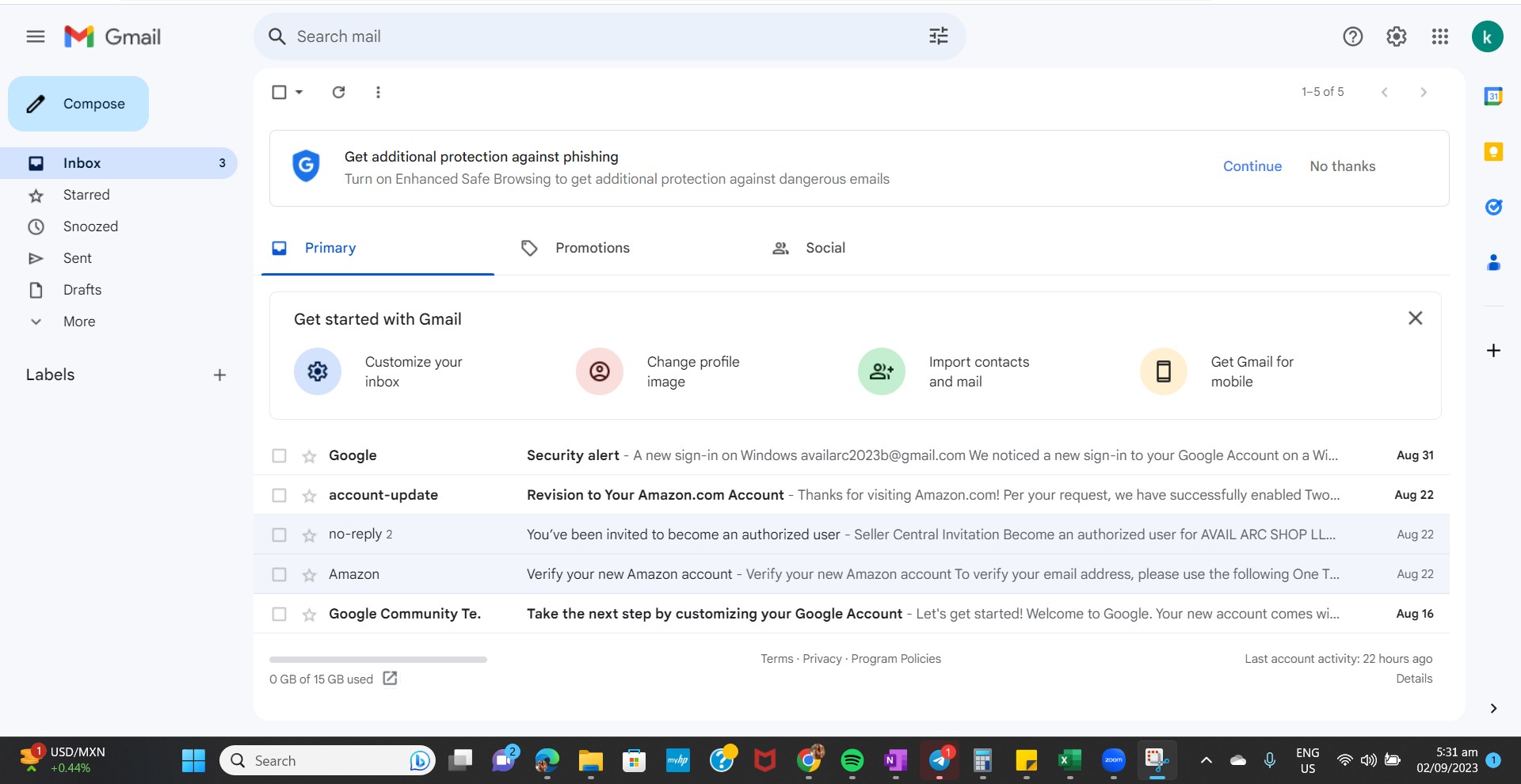This screenshot has height=784, width=1521.
Task: Click the Search mail input field
Action: coord(609,36)
